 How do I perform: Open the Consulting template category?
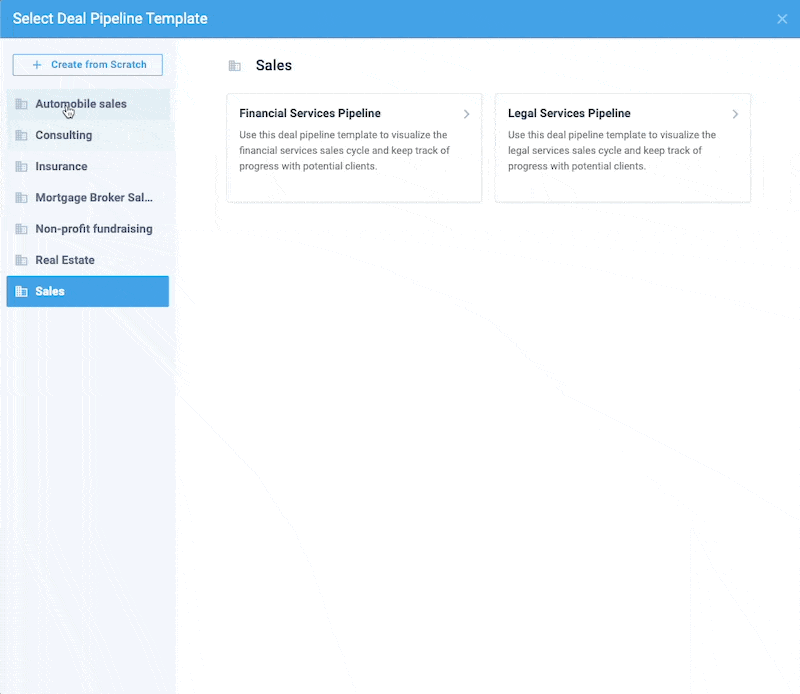[x=63, y=135]
